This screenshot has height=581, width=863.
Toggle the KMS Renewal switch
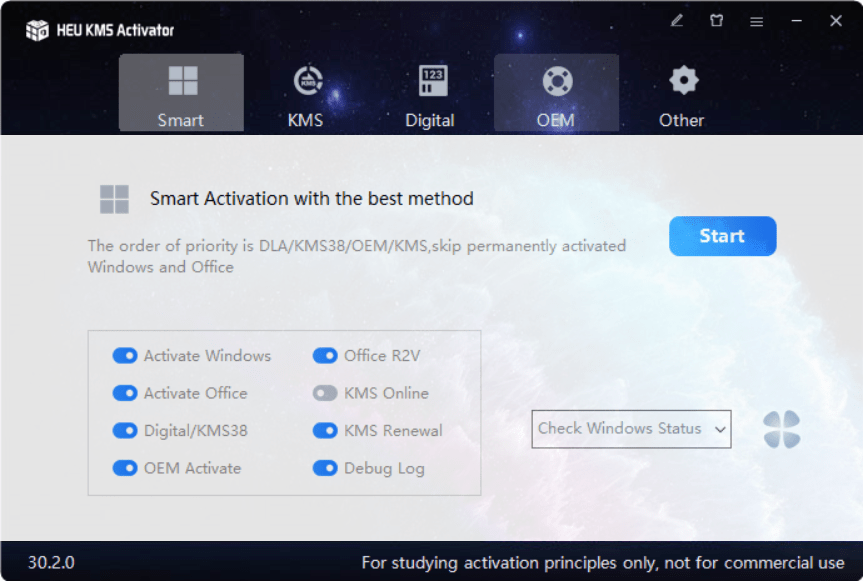click(325, 431)
